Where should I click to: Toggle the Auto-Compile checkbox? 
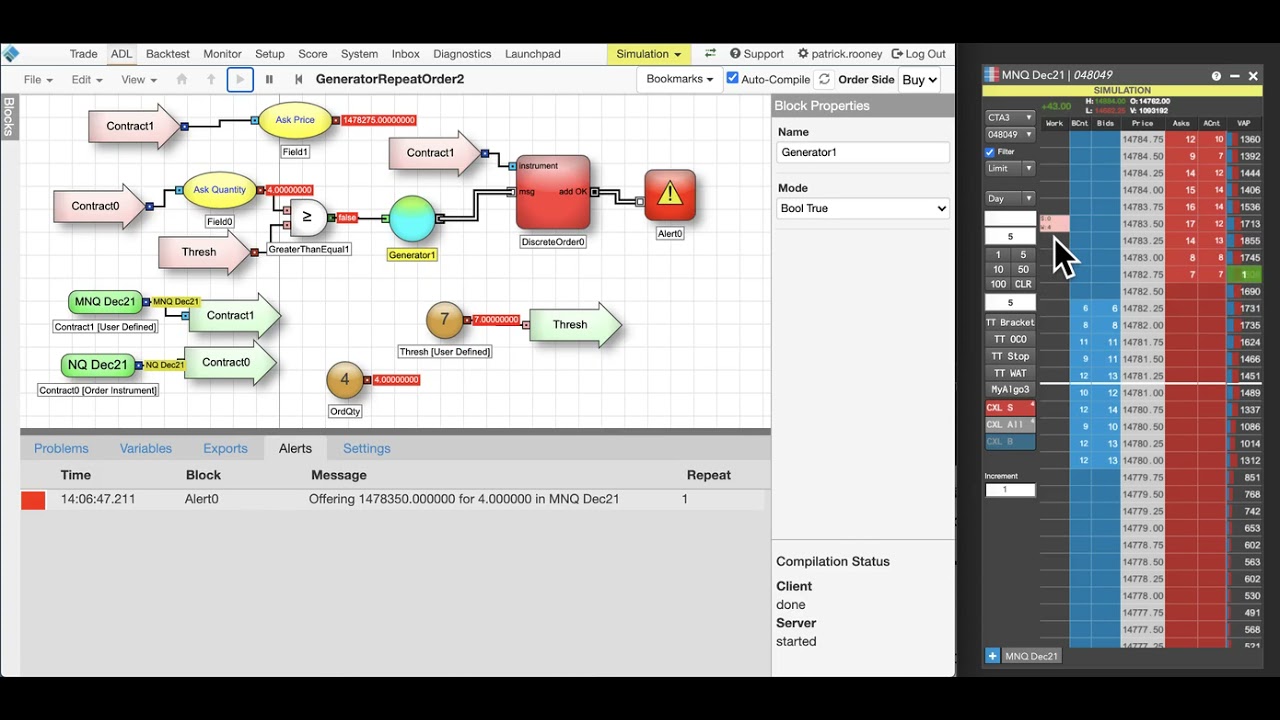coord(733,78)
